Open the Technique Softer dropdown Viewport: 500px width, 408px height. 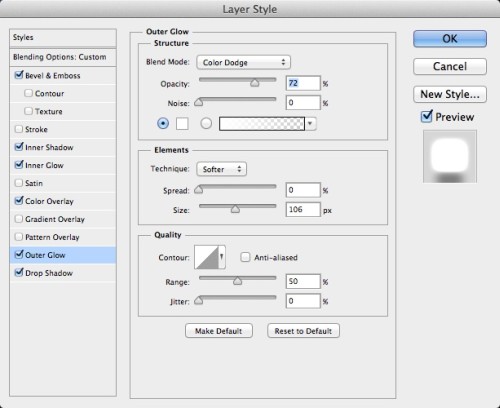tap(222, 169)
